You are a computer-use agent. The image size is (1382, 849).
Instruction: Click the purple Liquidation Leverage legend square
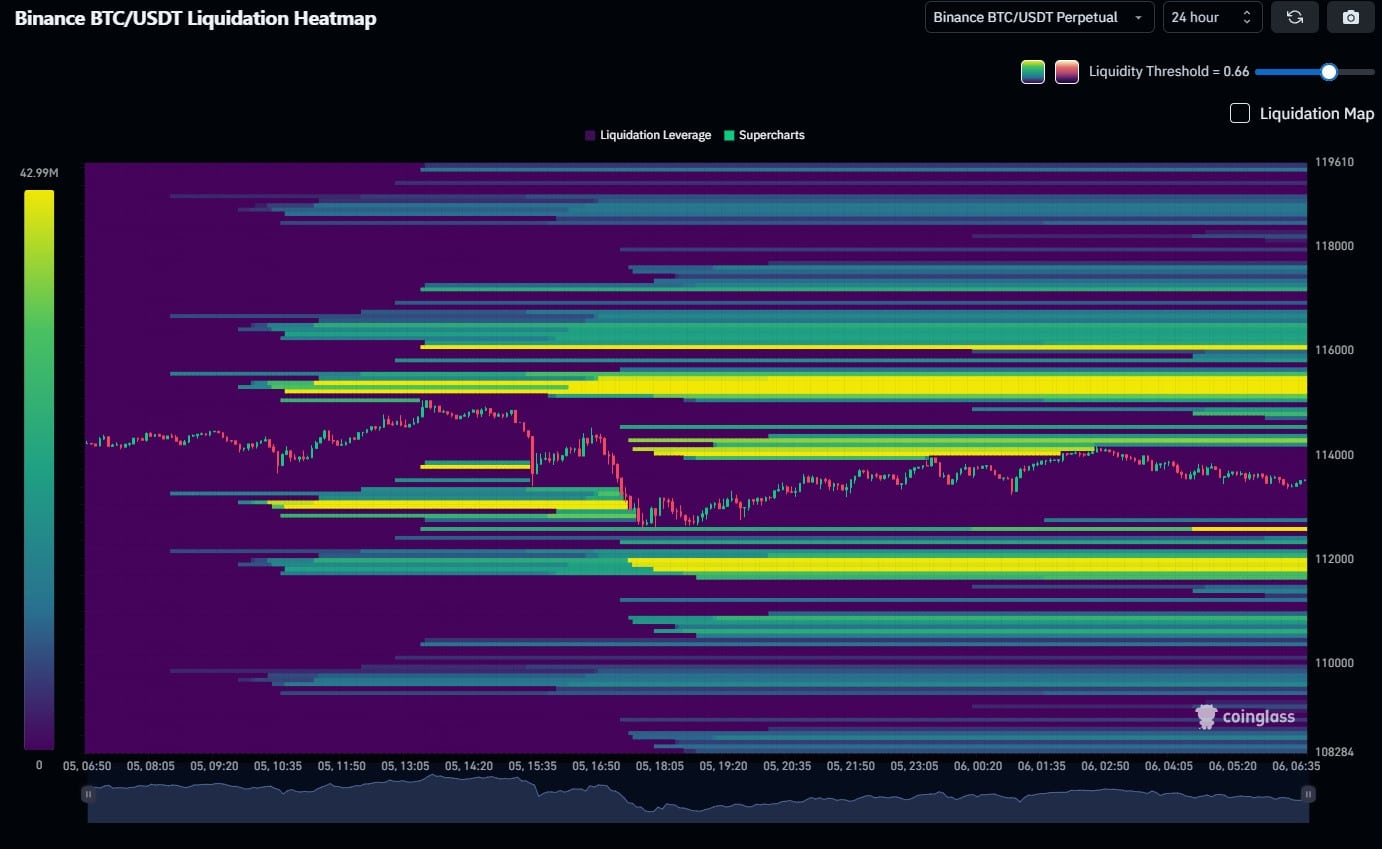[x=590, y=135]
